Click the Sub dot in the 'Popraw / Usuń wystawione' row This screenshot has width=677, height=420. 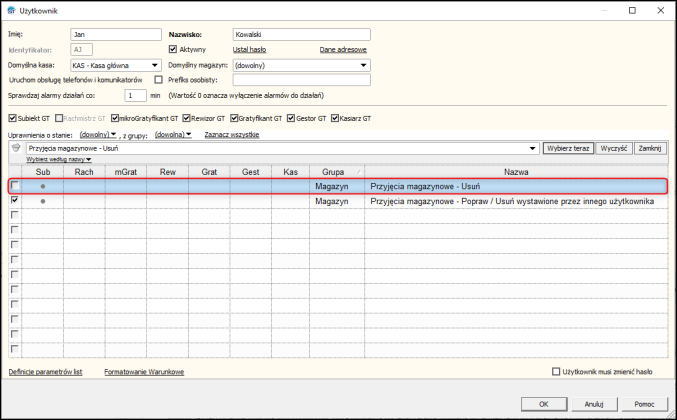click(43, 201)
